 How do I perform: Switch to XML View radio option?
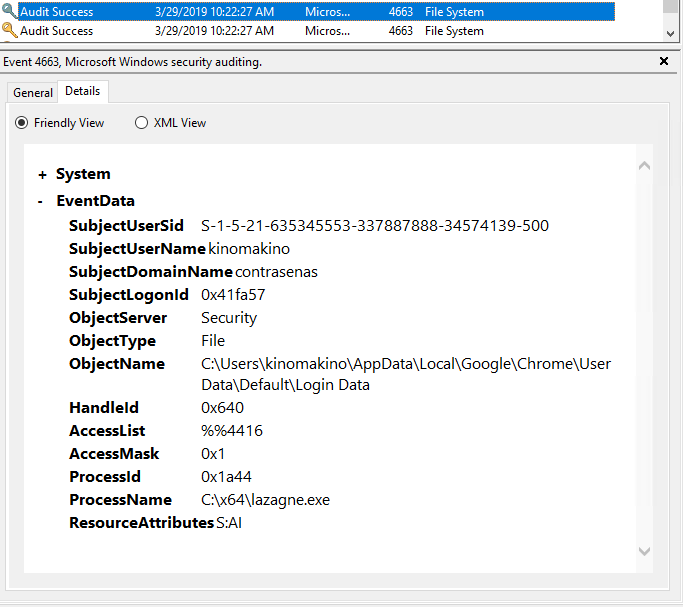[141, 123]
